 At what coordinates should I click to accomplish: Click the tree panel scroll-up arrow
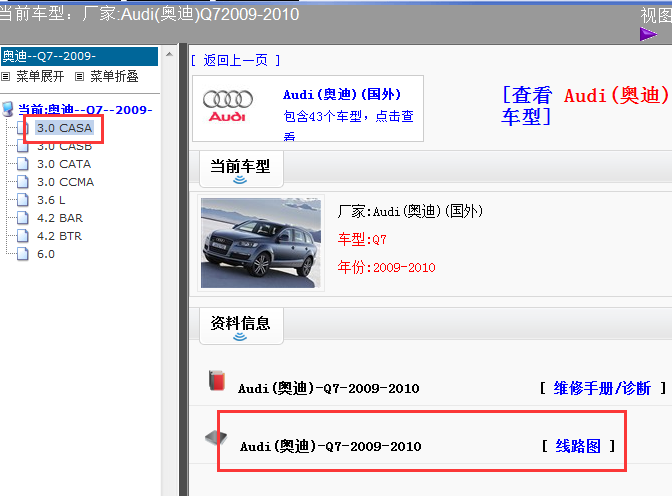(x=169, y=54)
